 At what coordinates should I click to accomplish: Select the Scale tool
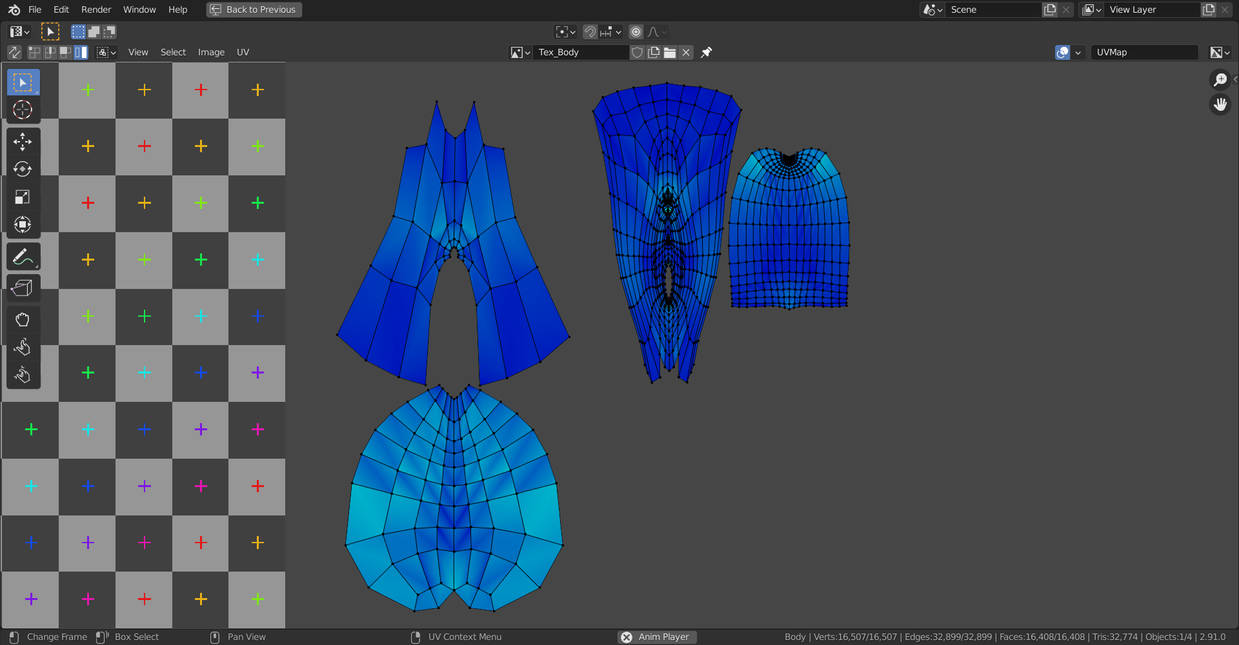click(23, 197)
